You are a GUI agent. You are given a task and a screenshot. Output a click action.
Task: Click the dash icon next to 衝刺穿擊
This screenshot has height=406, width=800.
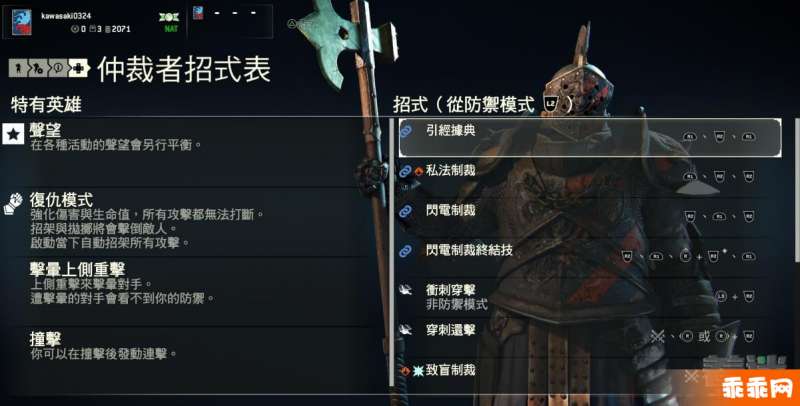[406, 290]
